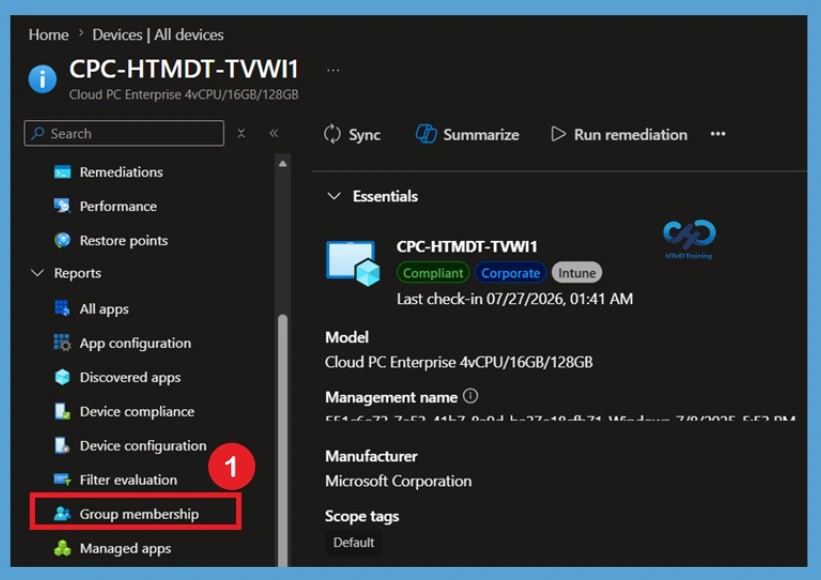Click the Summarize Copilot icon
Image resolution: width=821 pixels, height=580 pixels.
click(x=426, y=135)
